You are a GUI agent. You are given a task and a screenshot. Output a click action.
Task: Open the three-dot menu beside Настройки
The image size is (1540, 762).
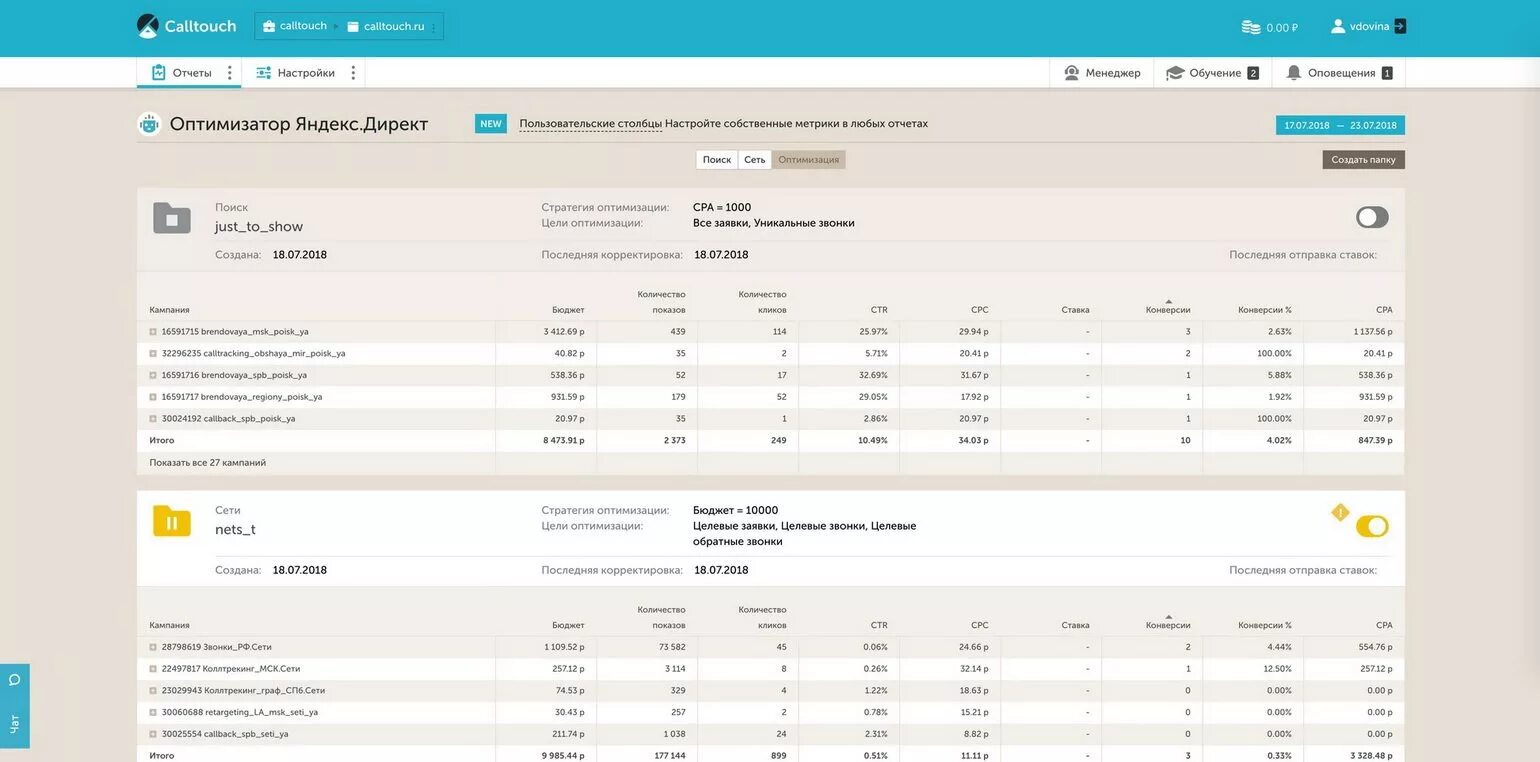point(353,73)
